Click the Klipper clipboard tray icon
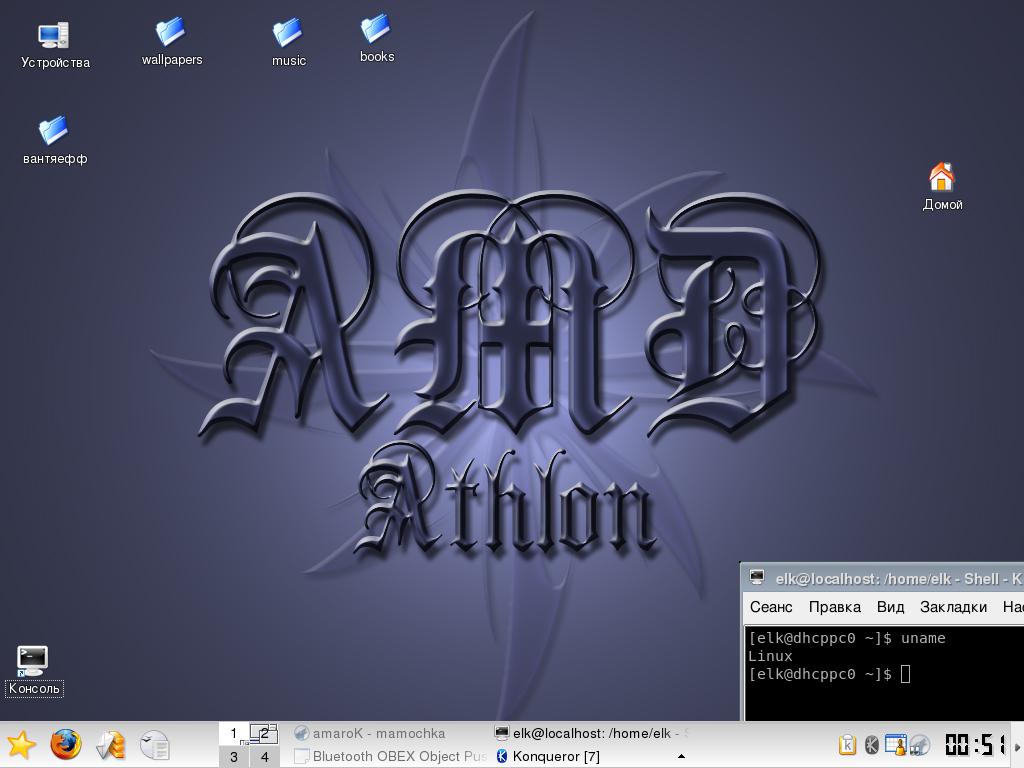 pos(847,744)
